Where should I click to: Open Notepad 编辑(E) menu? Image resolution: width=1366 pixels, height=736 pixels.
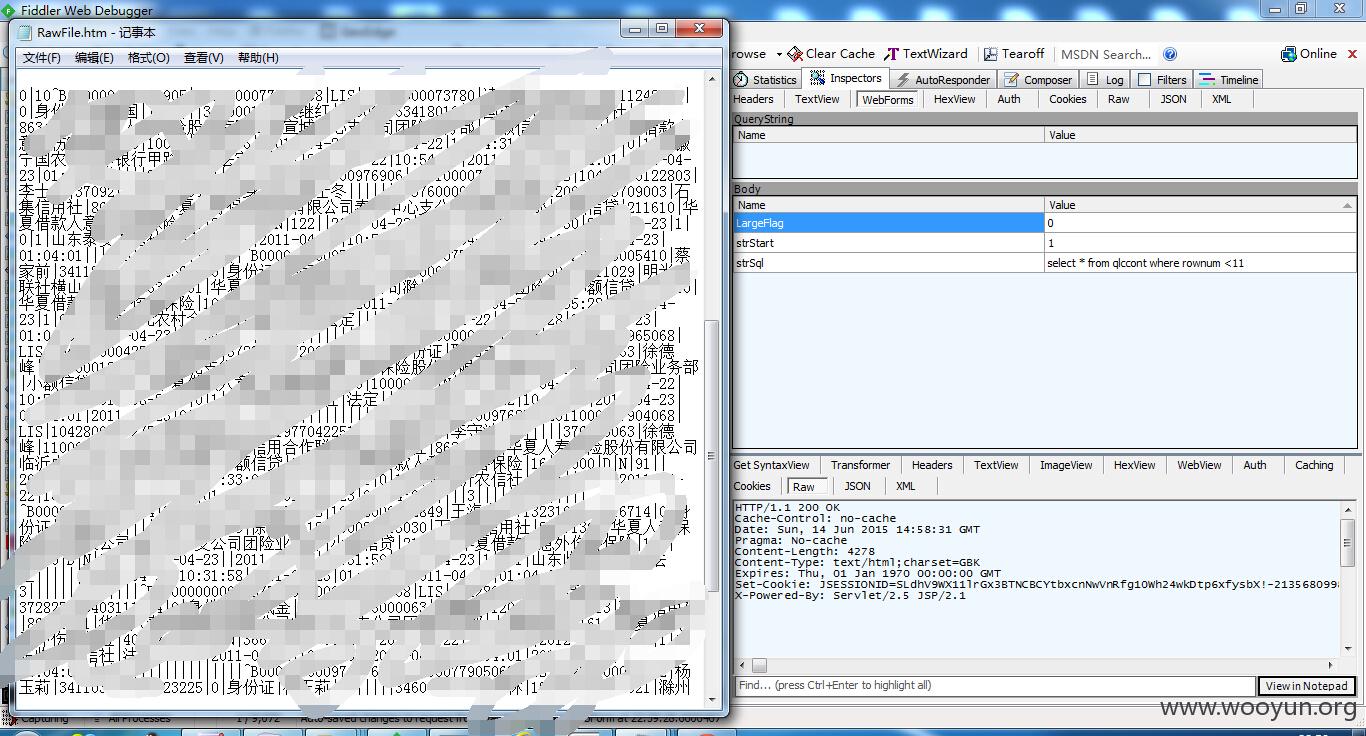[x=94, y=58]
